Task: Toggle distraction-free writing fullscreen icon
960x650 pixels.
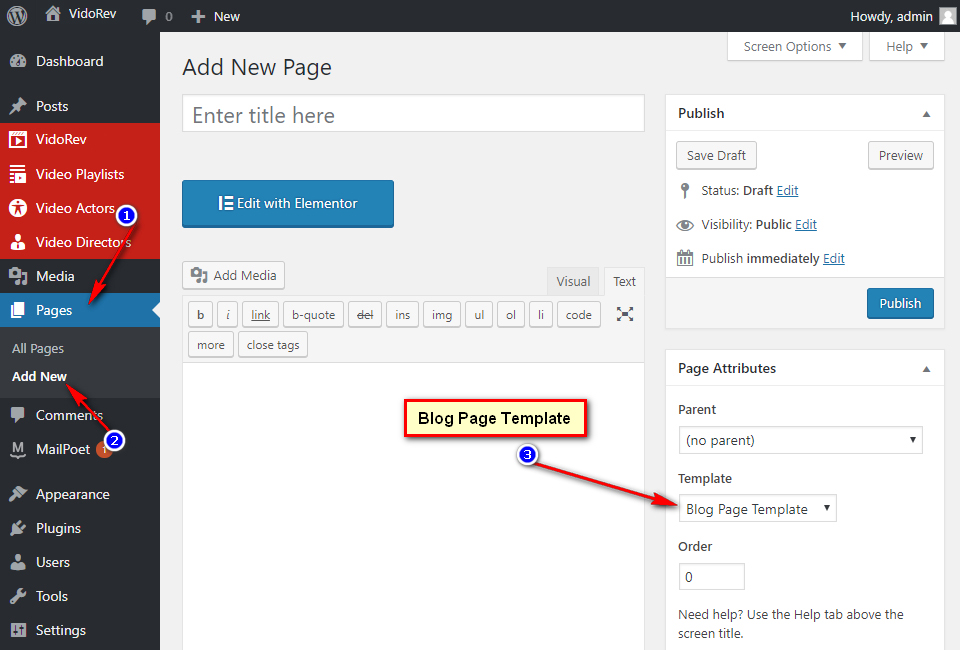Action: tap(625, 314)
